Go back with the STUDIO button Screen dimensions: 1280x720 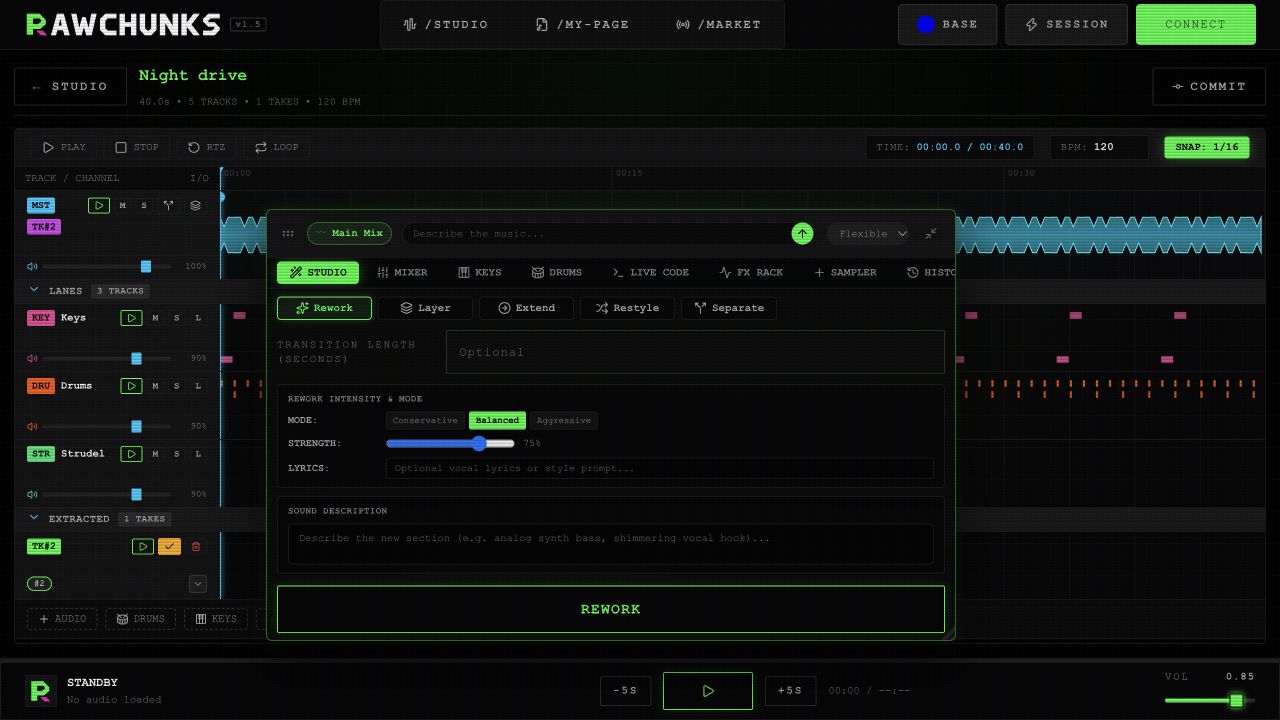point(70,86)
